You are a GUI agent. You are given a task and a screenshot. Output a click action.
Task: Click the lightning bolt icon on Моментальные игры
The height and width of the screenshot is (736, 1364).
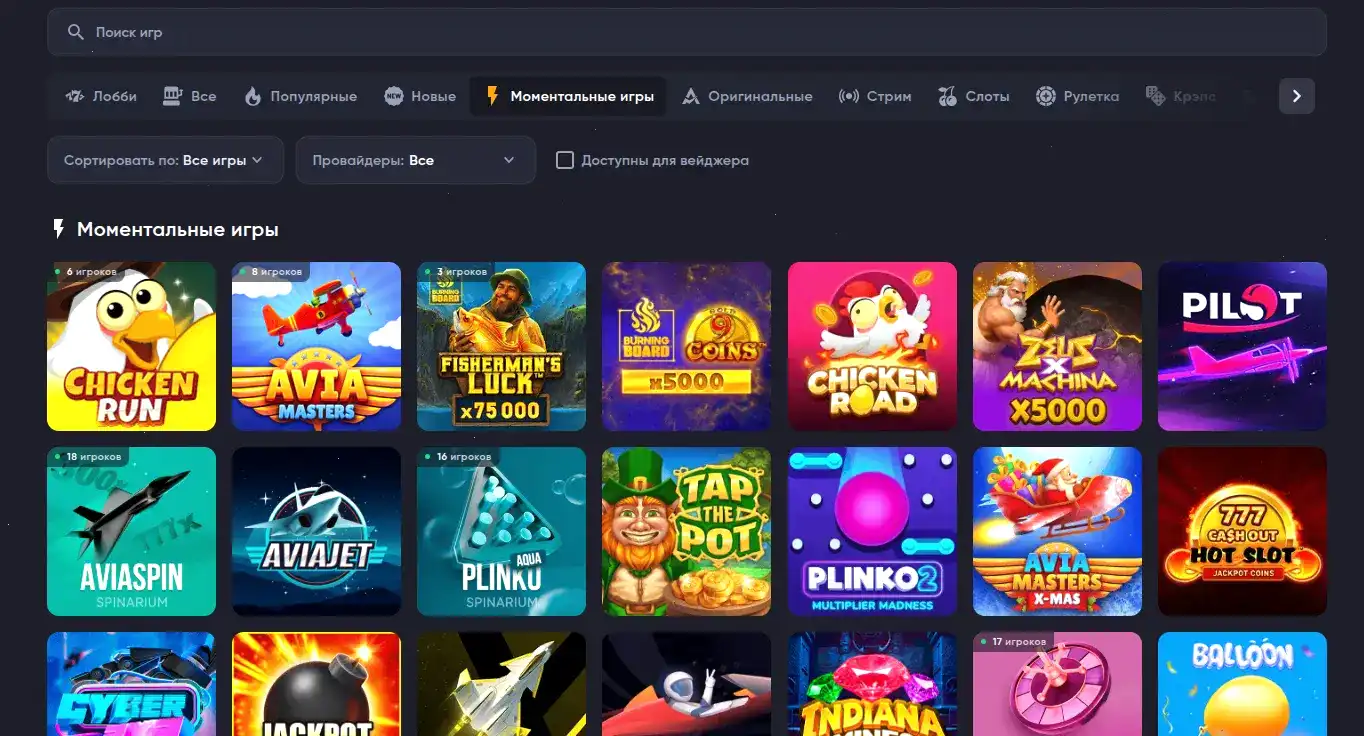coord(491,95)
